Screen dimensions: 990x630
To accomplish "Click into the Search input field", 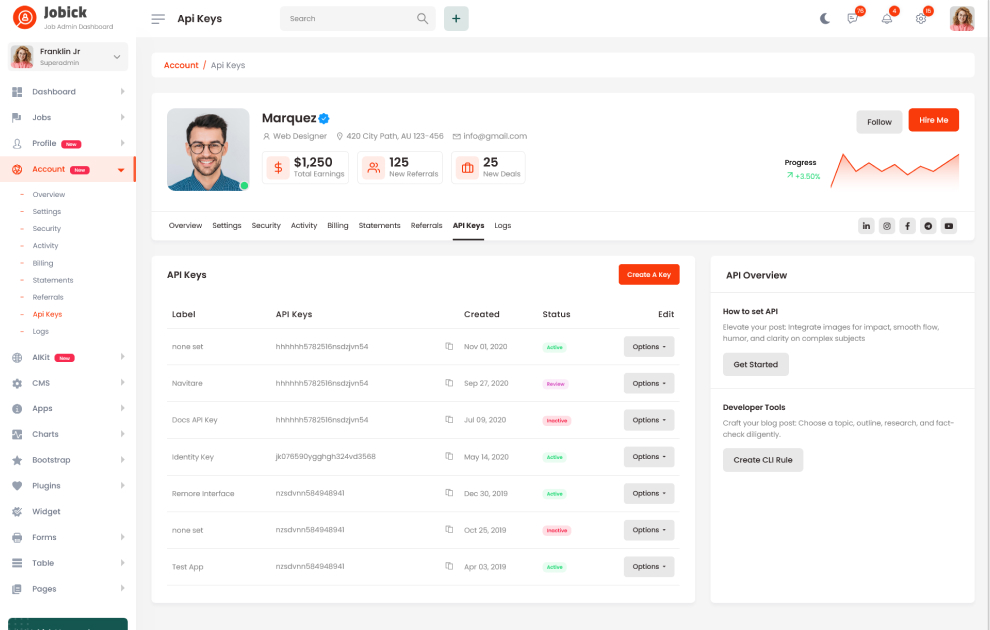I will (348, 18).
